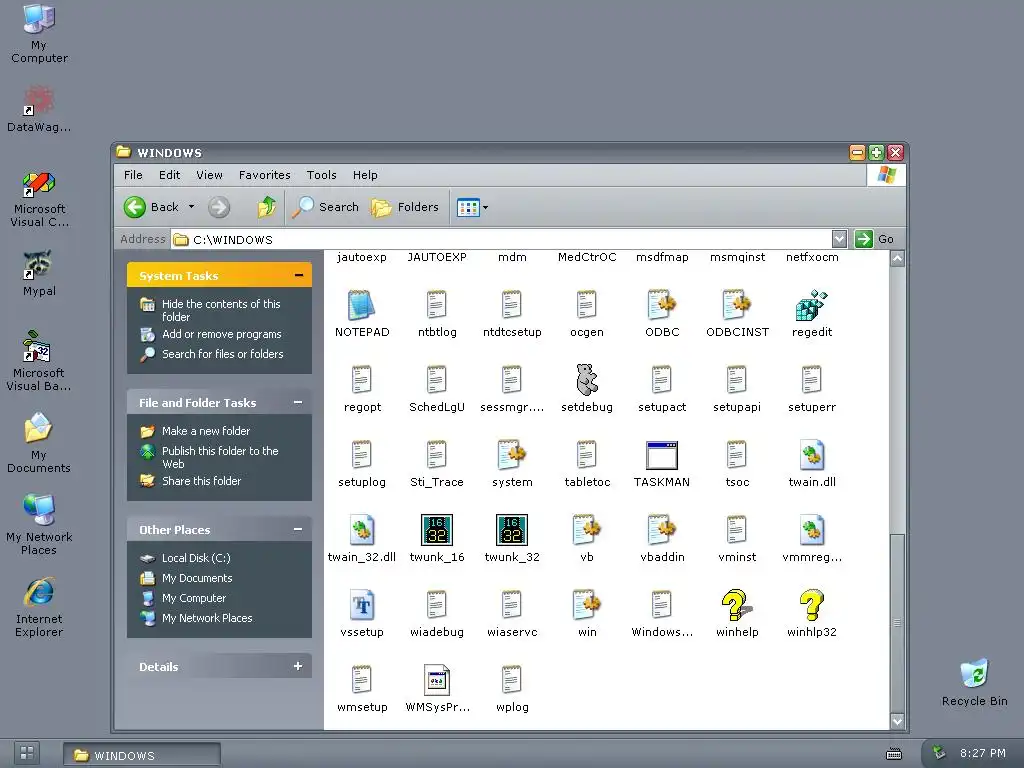Click the Forward navigation arrow
Image resolution: width=1024 pixels, height=768 pixels.
pyautogui.click(x=219, y=207)
